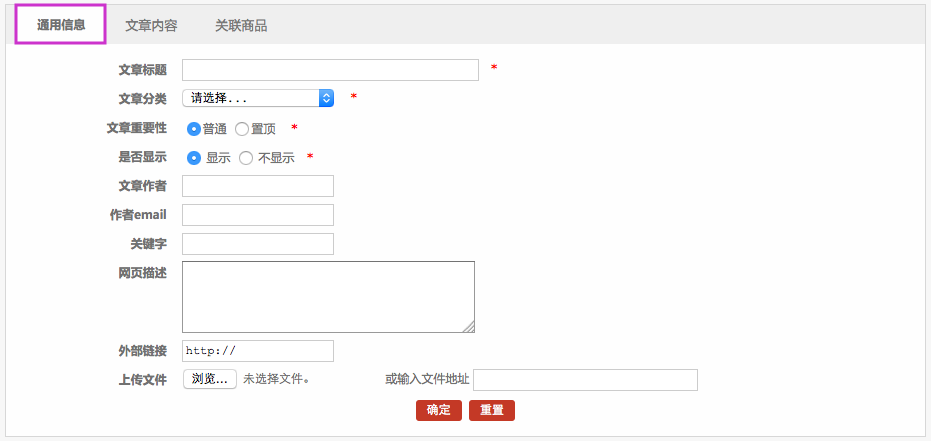Click the 重置 reset button

492,410
